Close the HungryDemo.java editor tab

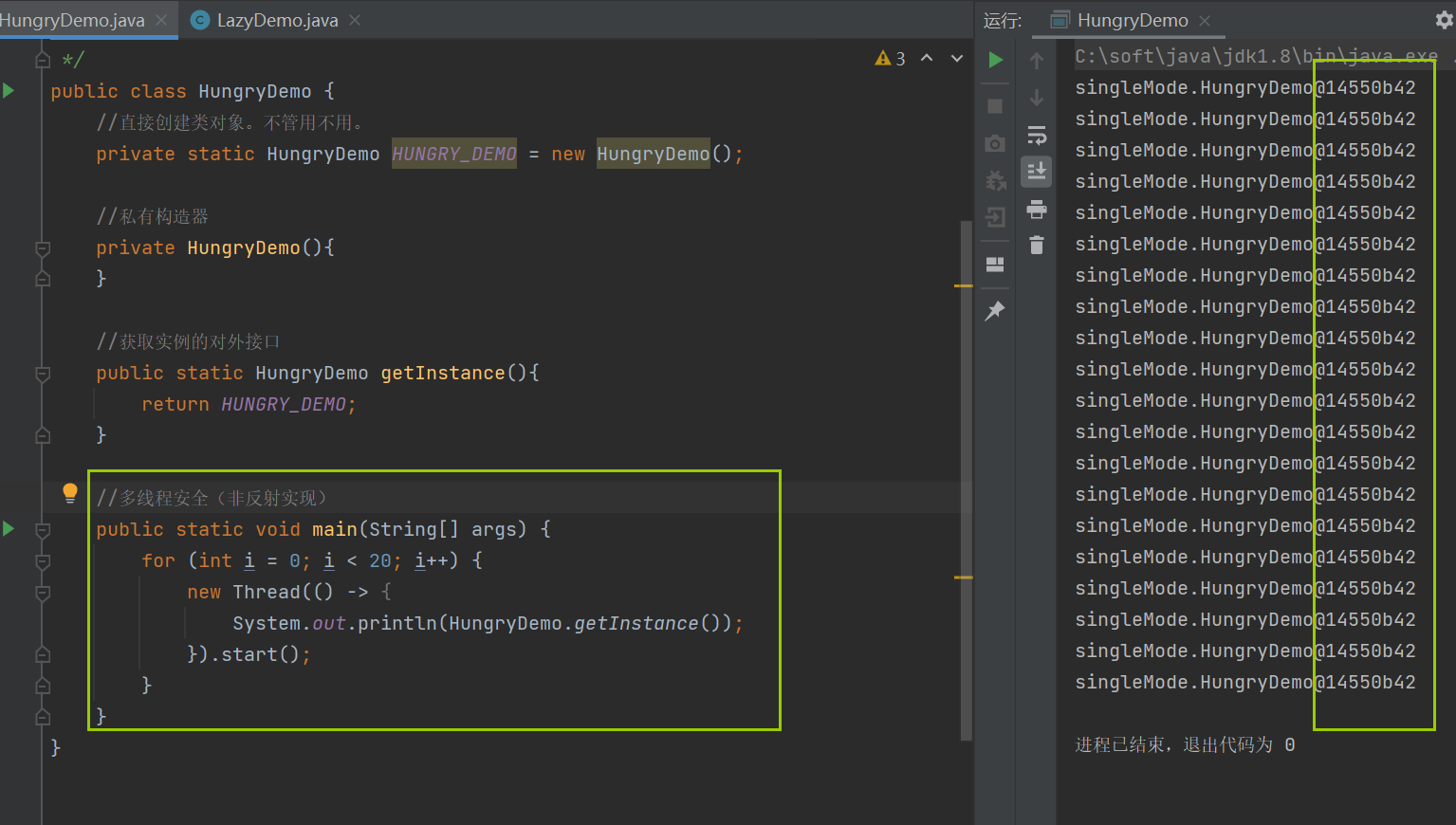click(161, 20)
